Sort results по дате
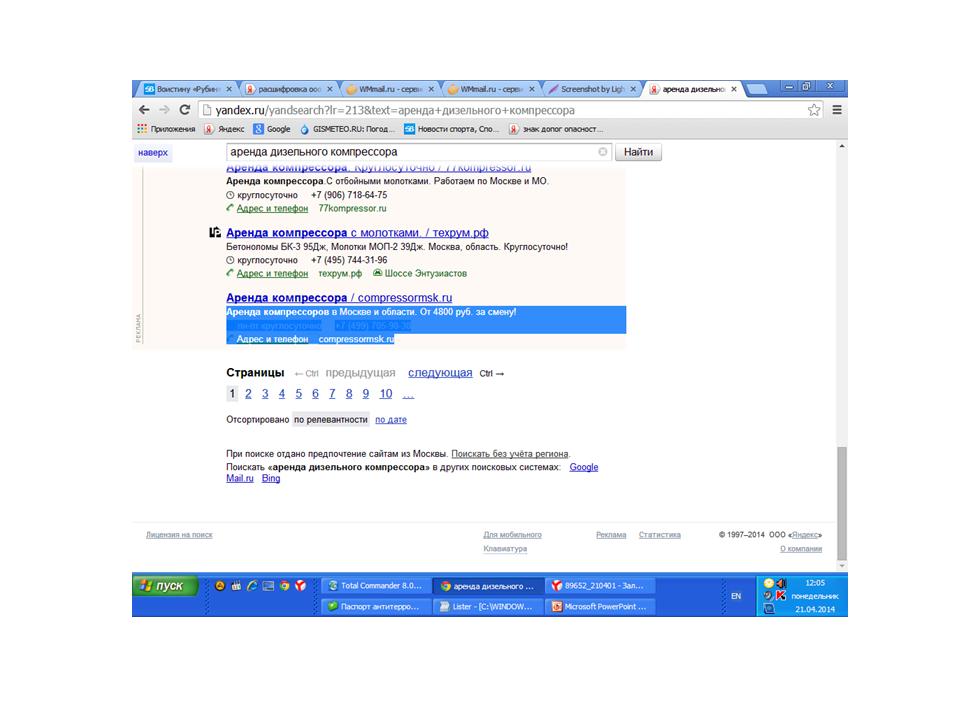The image size is (960, 720). point(391,419)
